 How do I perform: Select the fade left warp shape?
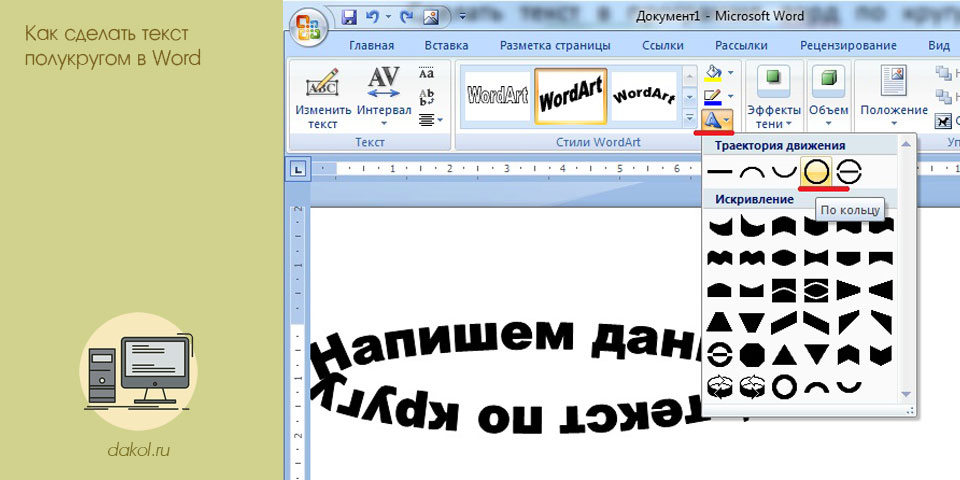click(x=881, y=290)
